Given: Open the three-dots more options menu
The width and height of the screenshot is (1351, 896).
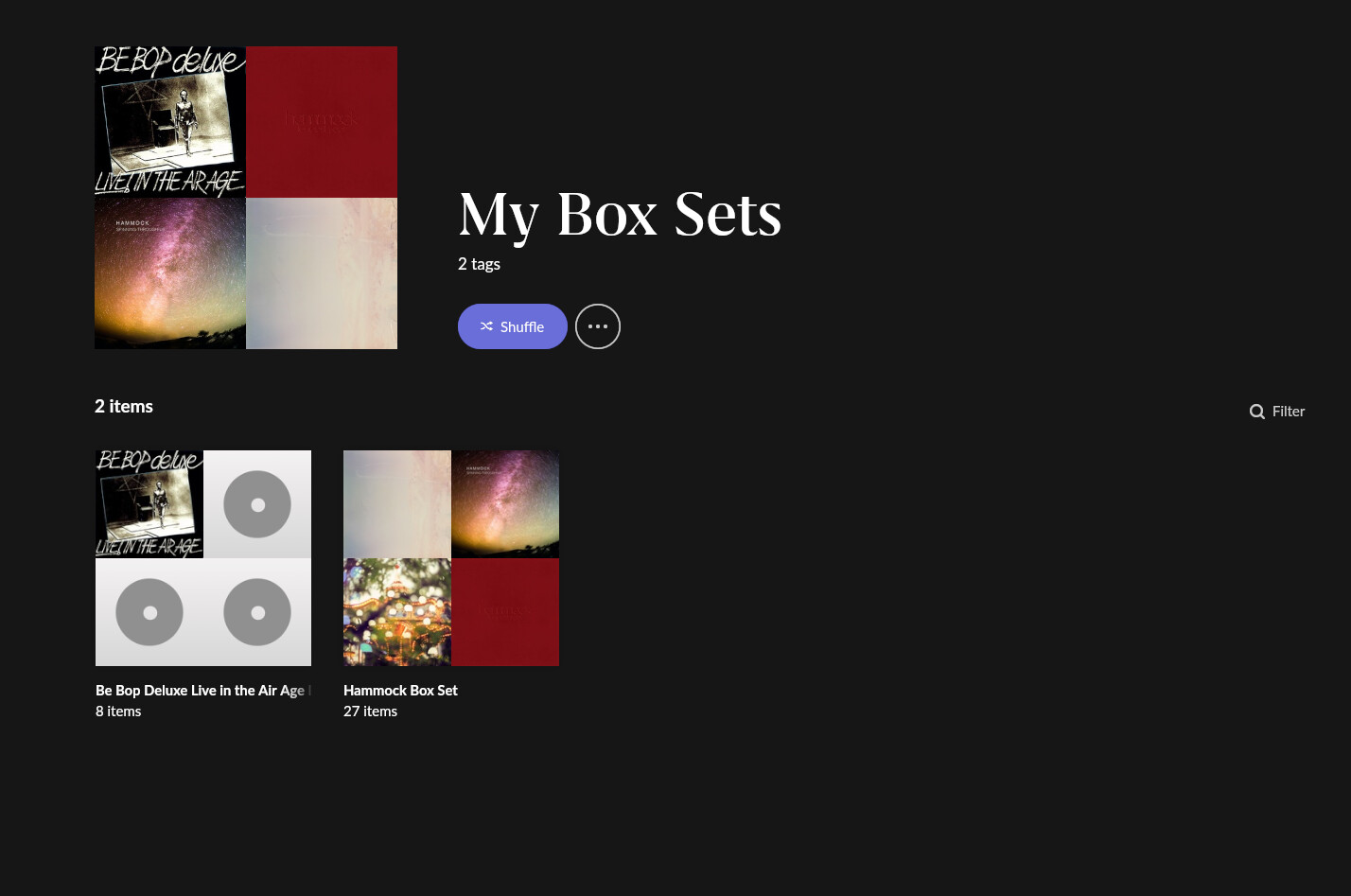Looking at the screenshot, I should tap(598, 326).
